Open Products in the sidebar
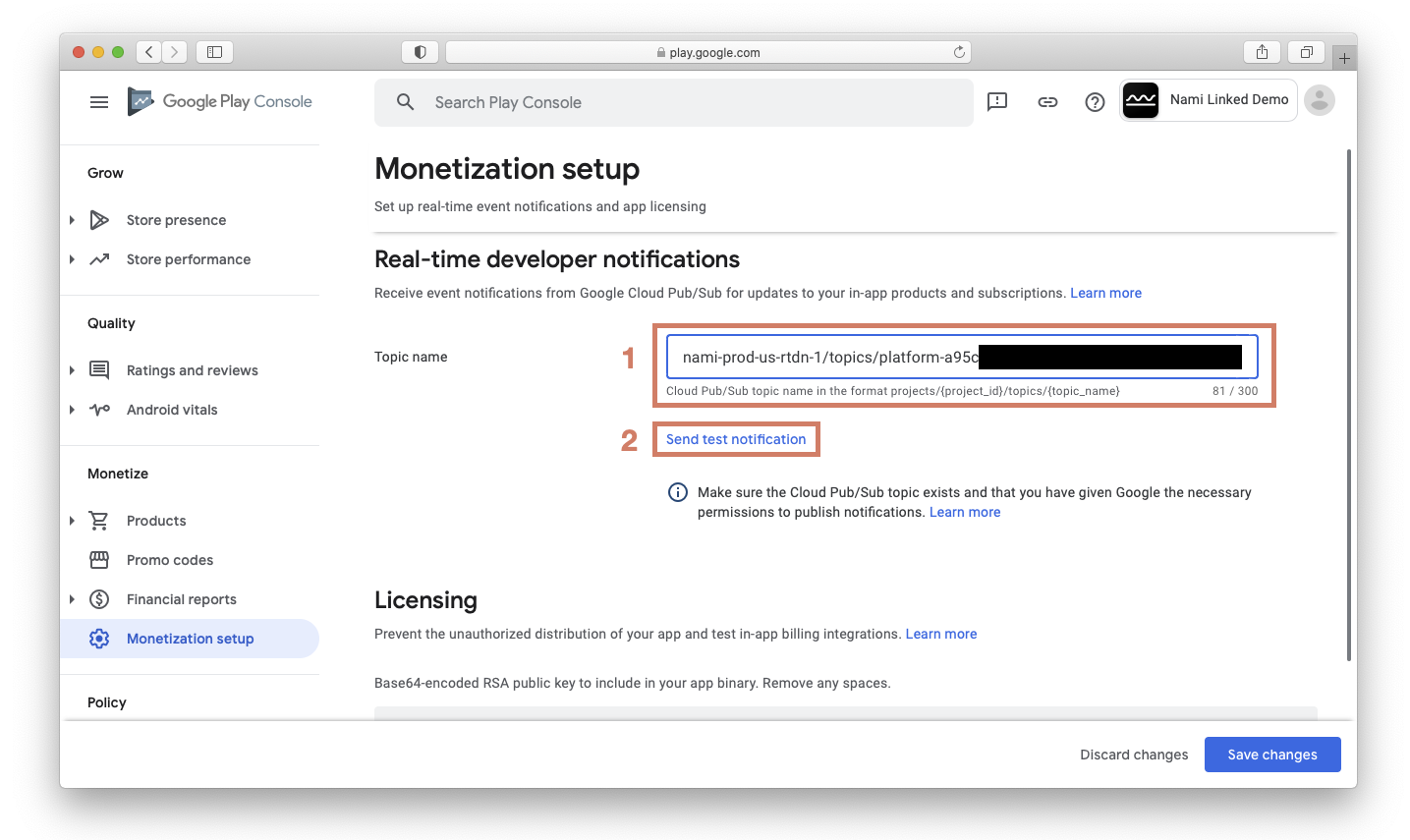The image size is (1410, 840). click(x=156, y=521)
